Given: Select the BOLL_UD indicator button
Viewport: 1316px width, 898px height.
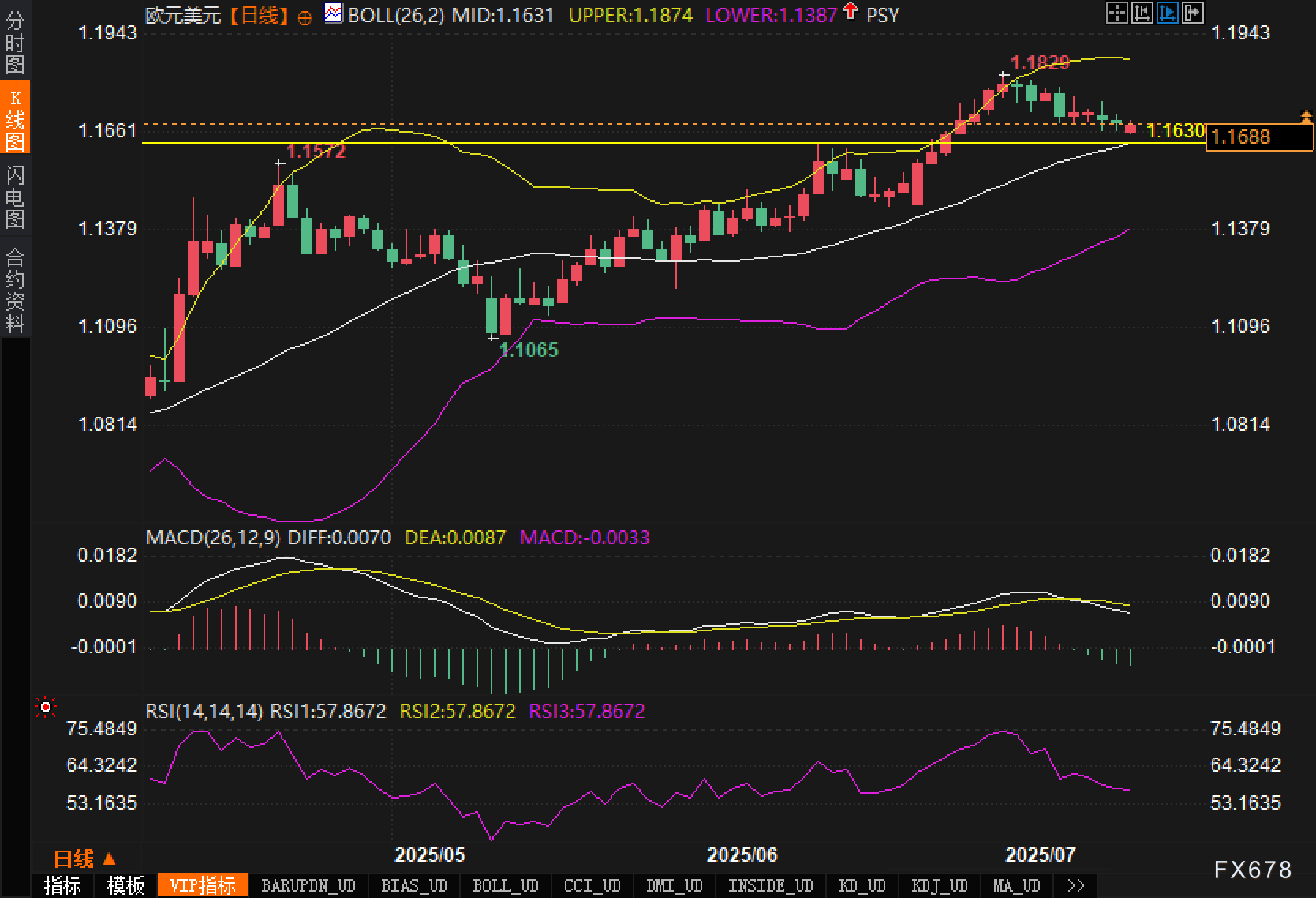Looking at the screenshot, I should pyautogui.click(x=506, y=885).
